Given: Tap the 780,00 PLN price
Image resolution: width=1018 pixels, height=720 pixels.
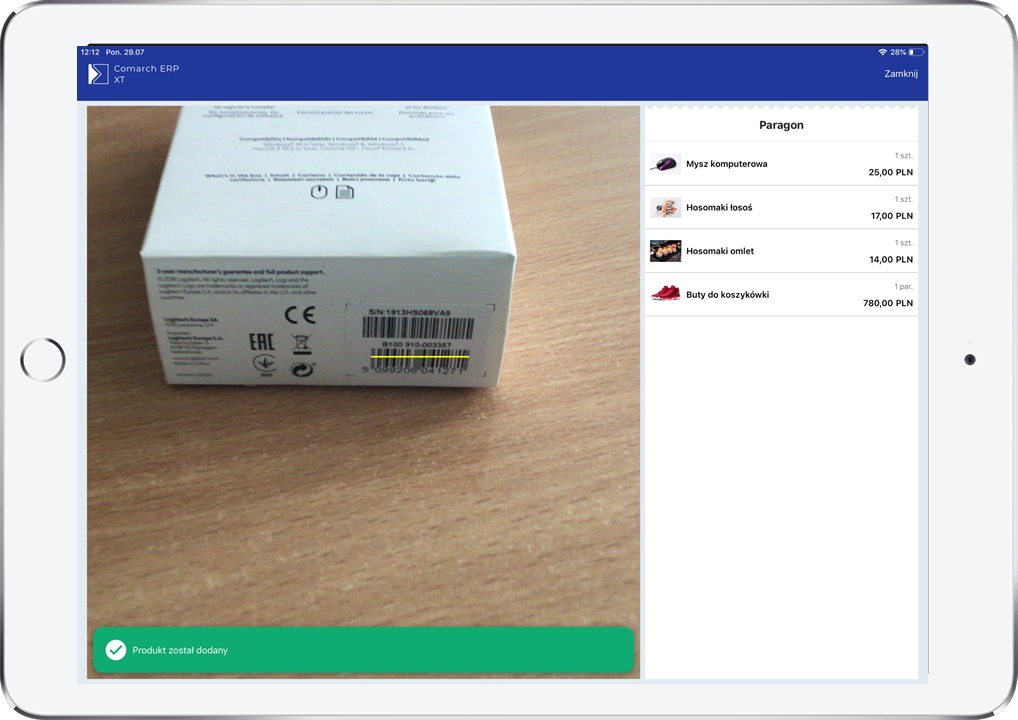Looking at the screenshot, I should (887, 303).
